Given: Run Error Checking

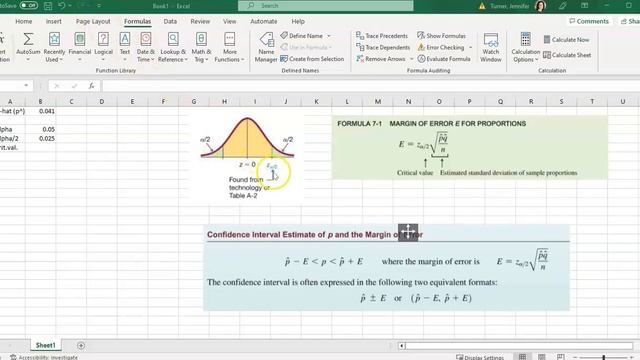Looking at the screenshot, I should (x=441, y=47).
